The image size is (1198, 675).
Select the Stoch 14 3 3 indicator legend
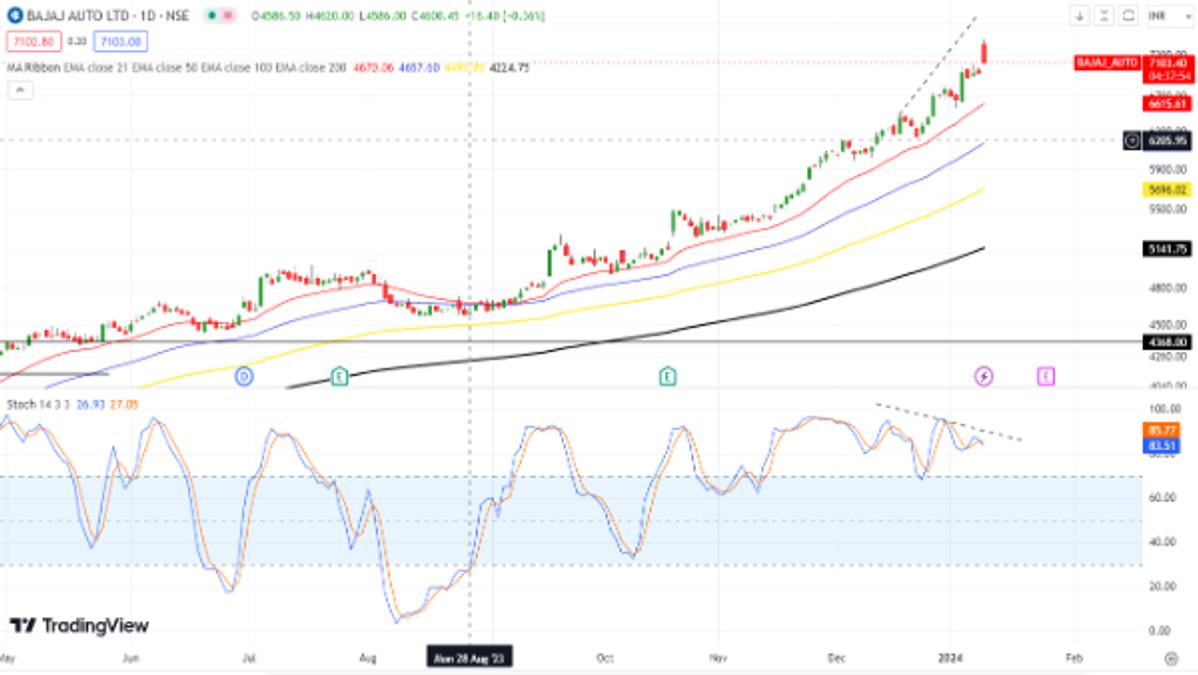38,404
